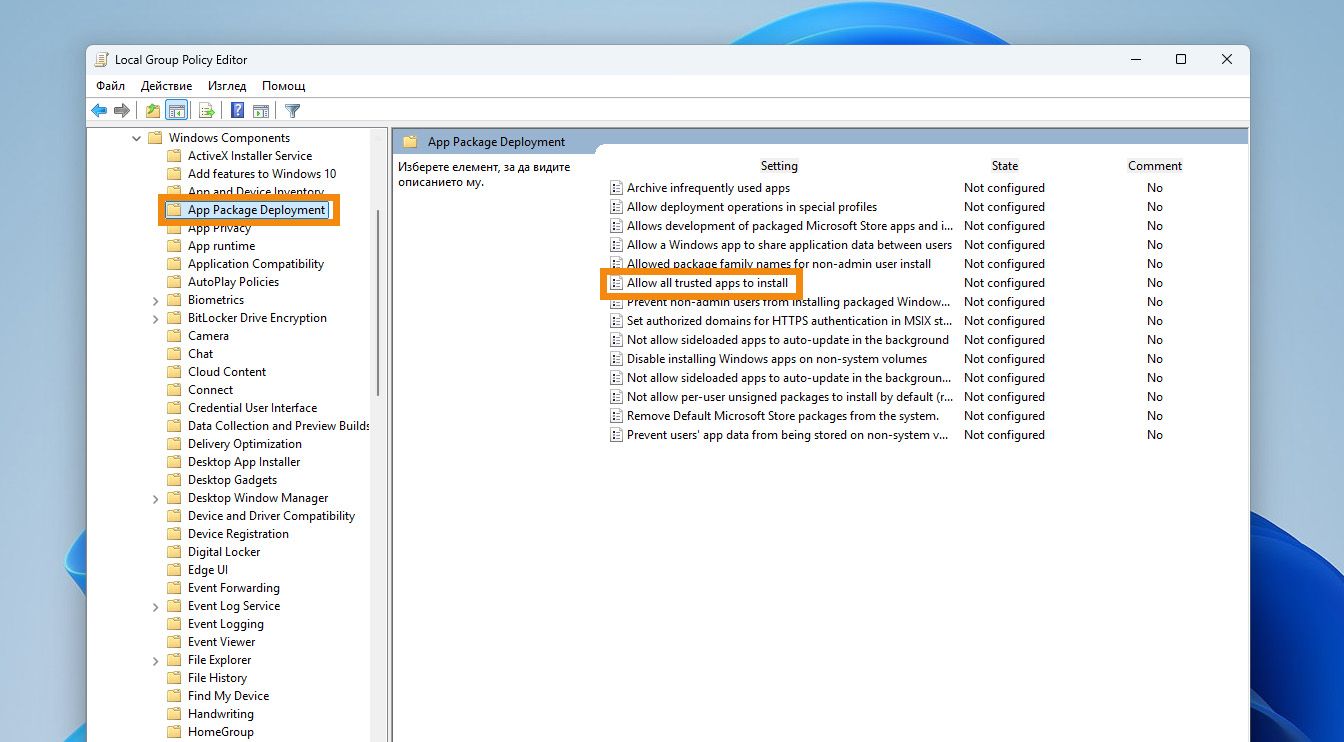The image size is (1344, 742).
Task: Open the Действие menu
Action: pyautogui.click(x=167, y=86)
